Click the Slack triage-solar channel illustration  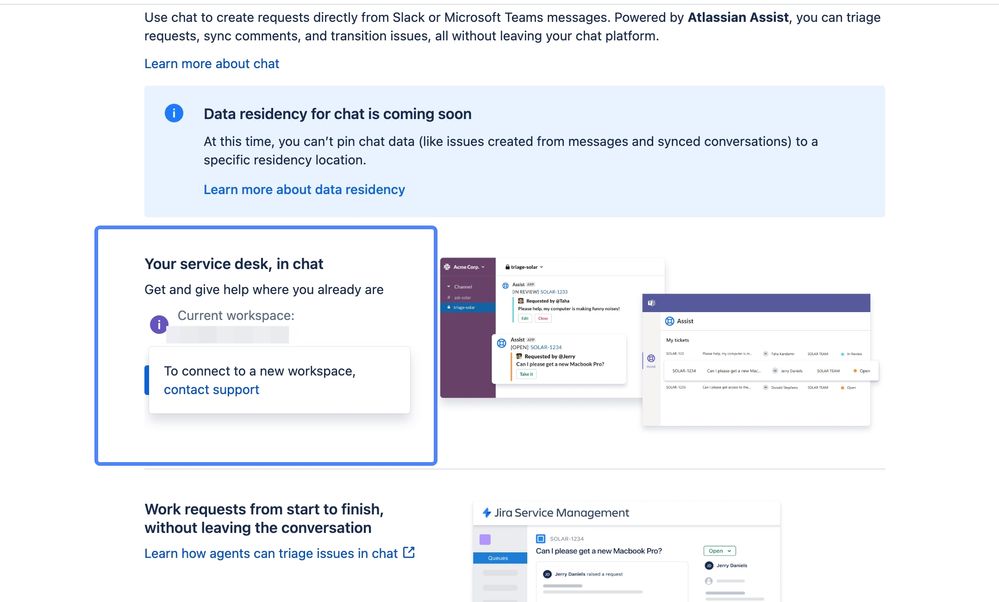point(552,329)
